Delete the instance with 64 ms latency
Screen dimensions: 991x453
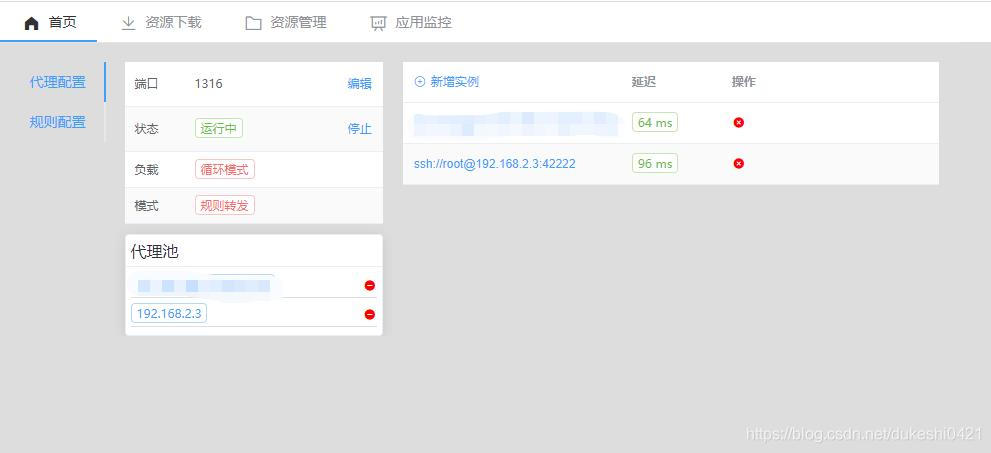pos(738,123)
